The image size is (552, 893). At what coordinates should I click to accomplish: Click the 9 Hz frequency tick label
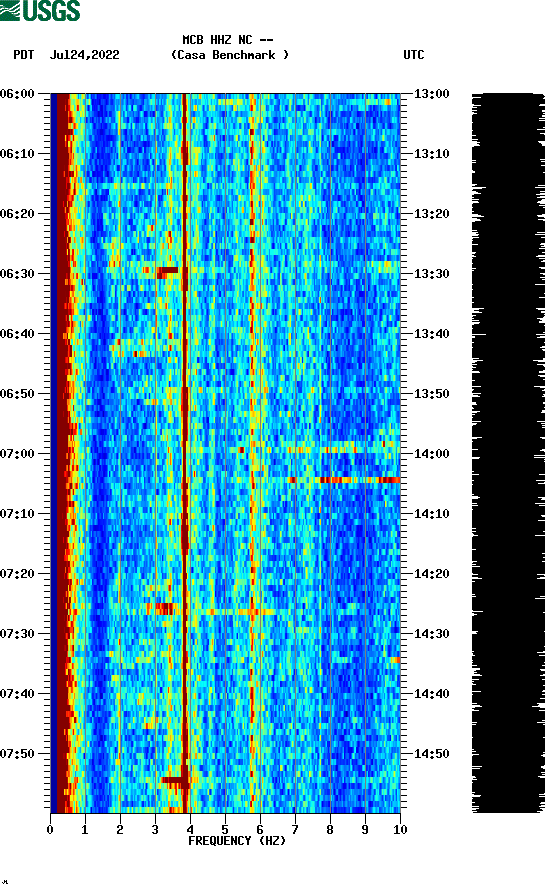coord(365,830)
